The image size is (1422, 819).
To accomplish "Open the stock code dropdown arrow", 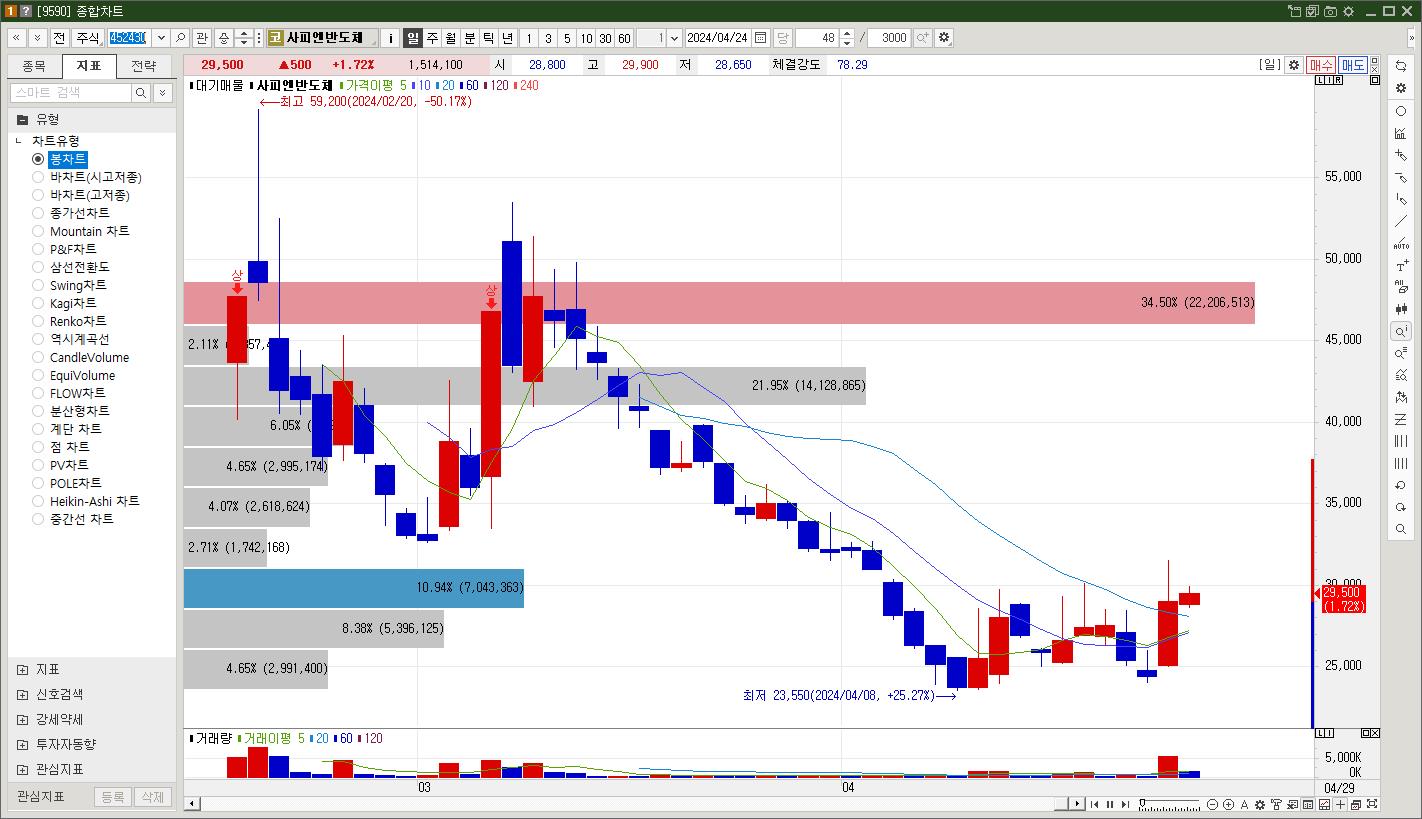I will [161, 38].
